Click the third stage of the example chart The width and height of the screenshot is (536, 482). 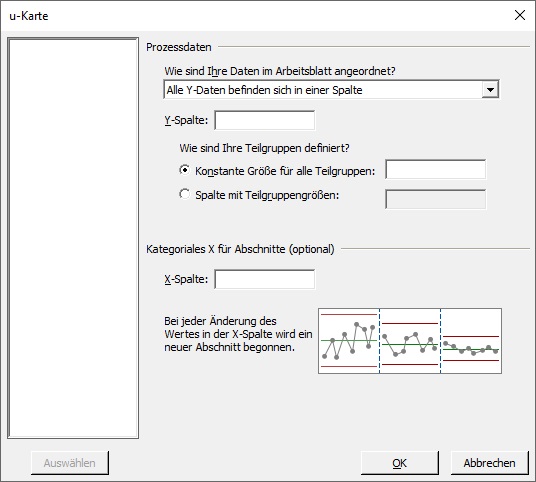[471, 341]
